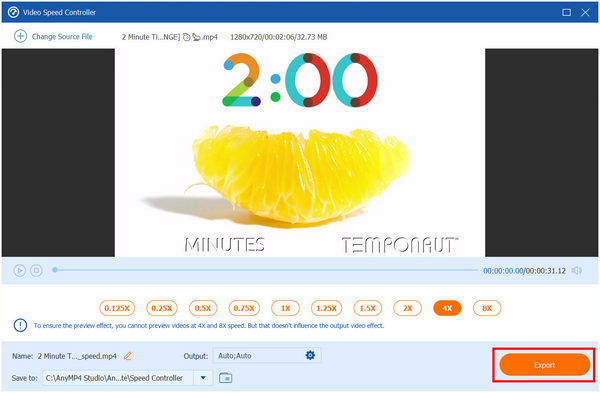Click the playback progress slider handle
This screenshot has width=600, height=393.
point(55,270)
